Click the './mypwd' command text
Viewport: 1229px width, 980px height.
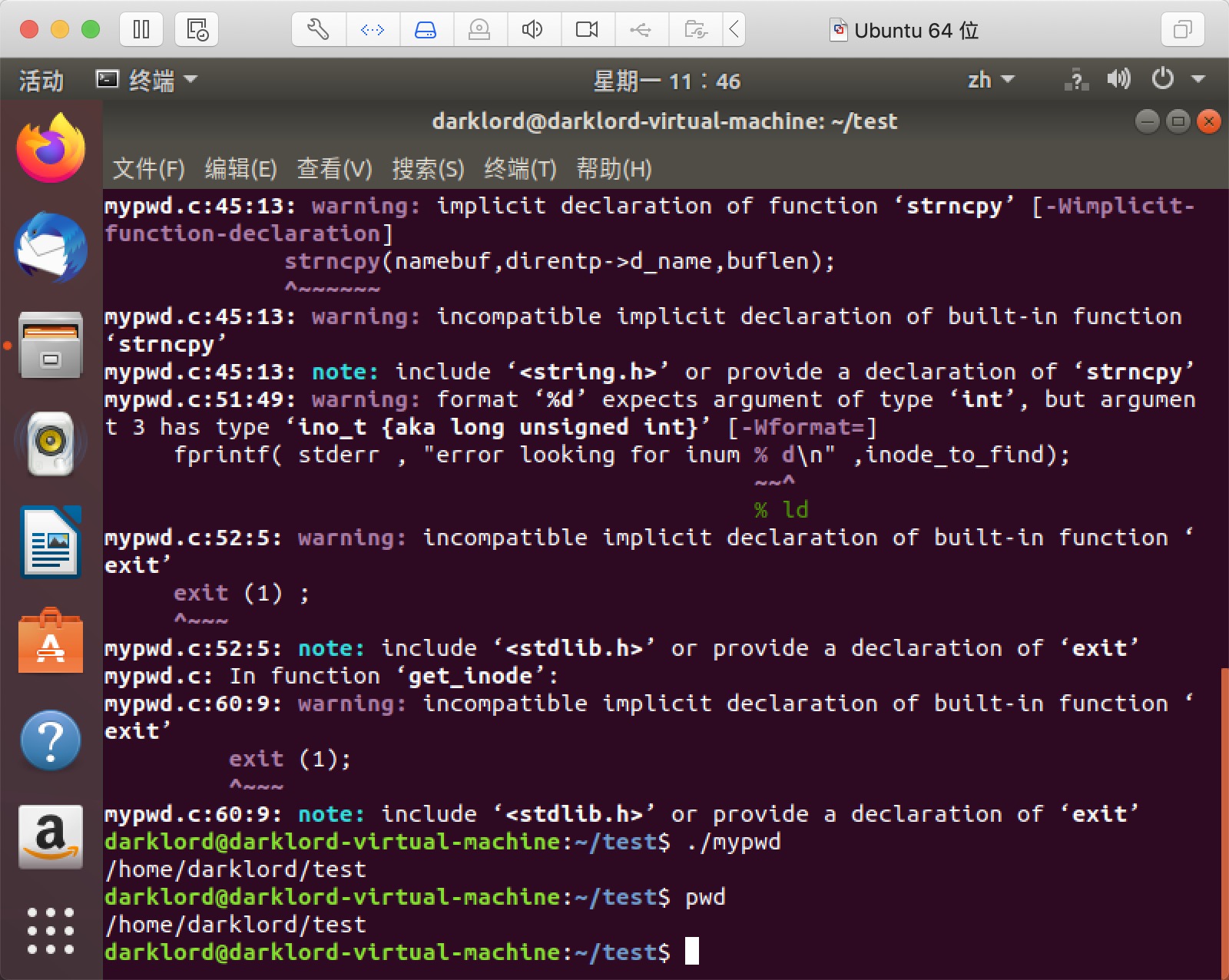click(x=734, y=842)
